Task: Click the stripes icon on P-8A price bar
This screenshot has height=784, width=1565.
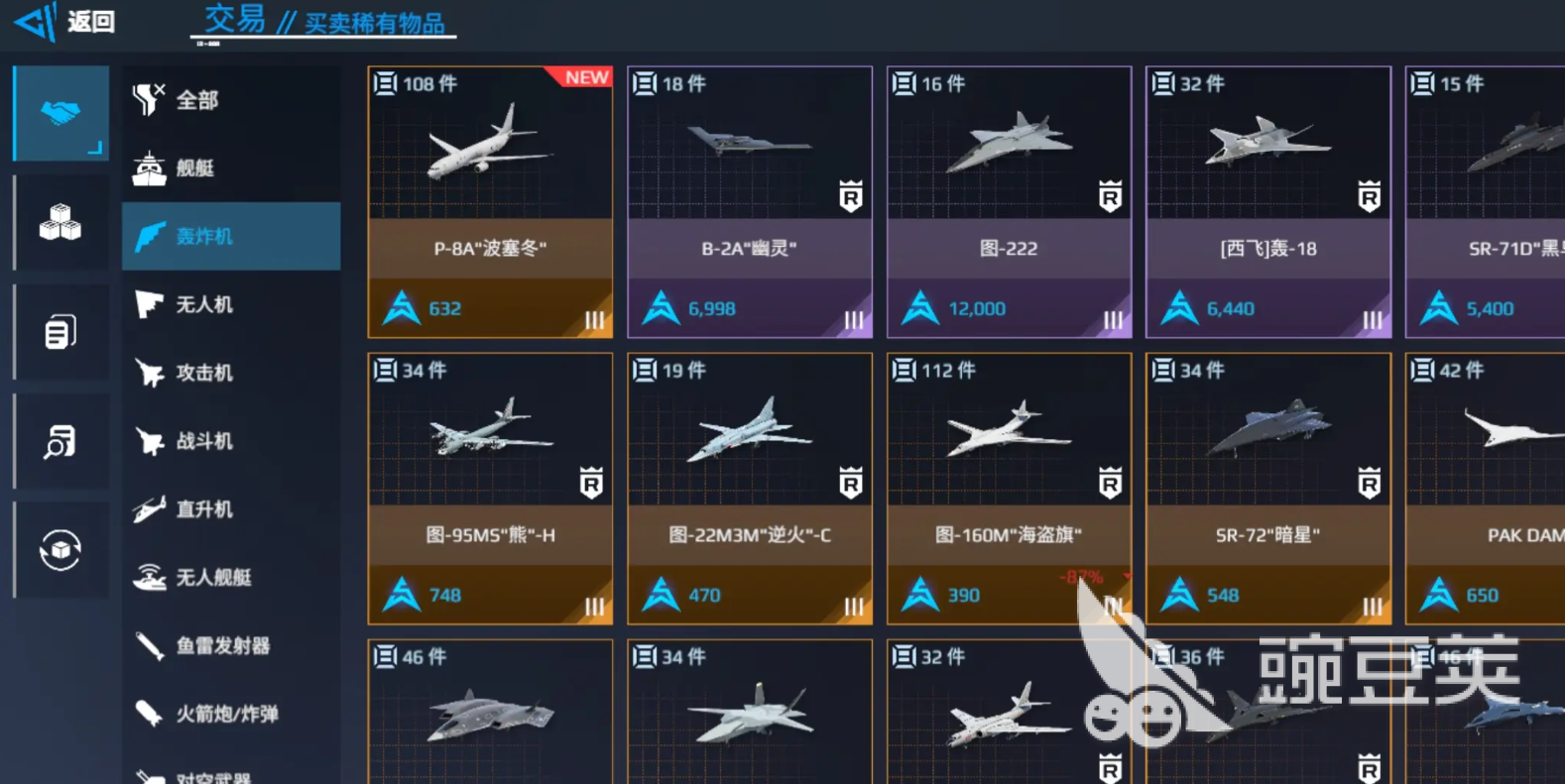Action: pyautogui.click(x=594, y=320)
